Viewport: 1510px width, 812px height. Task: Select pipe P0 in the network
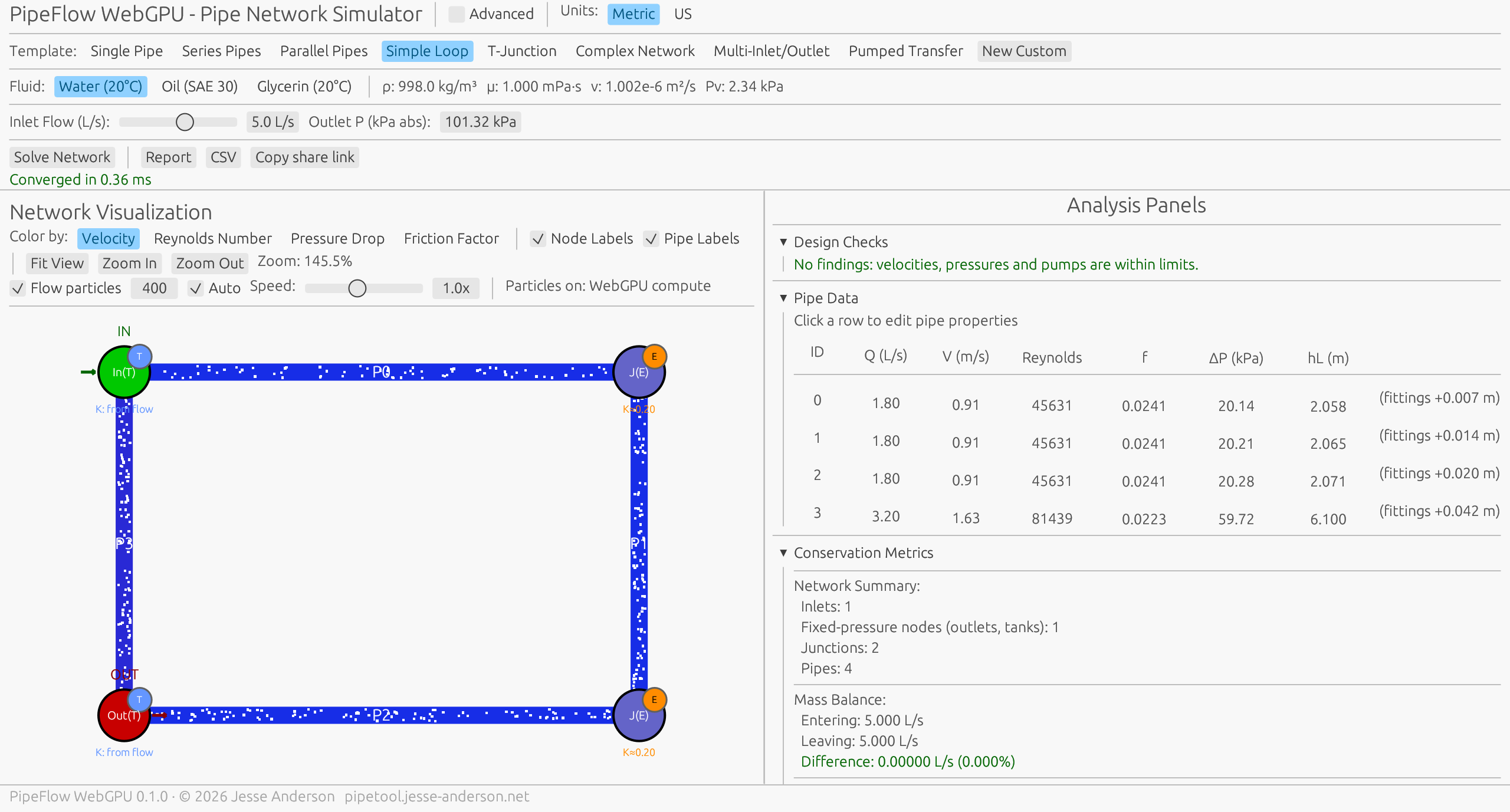coord(381,372)
